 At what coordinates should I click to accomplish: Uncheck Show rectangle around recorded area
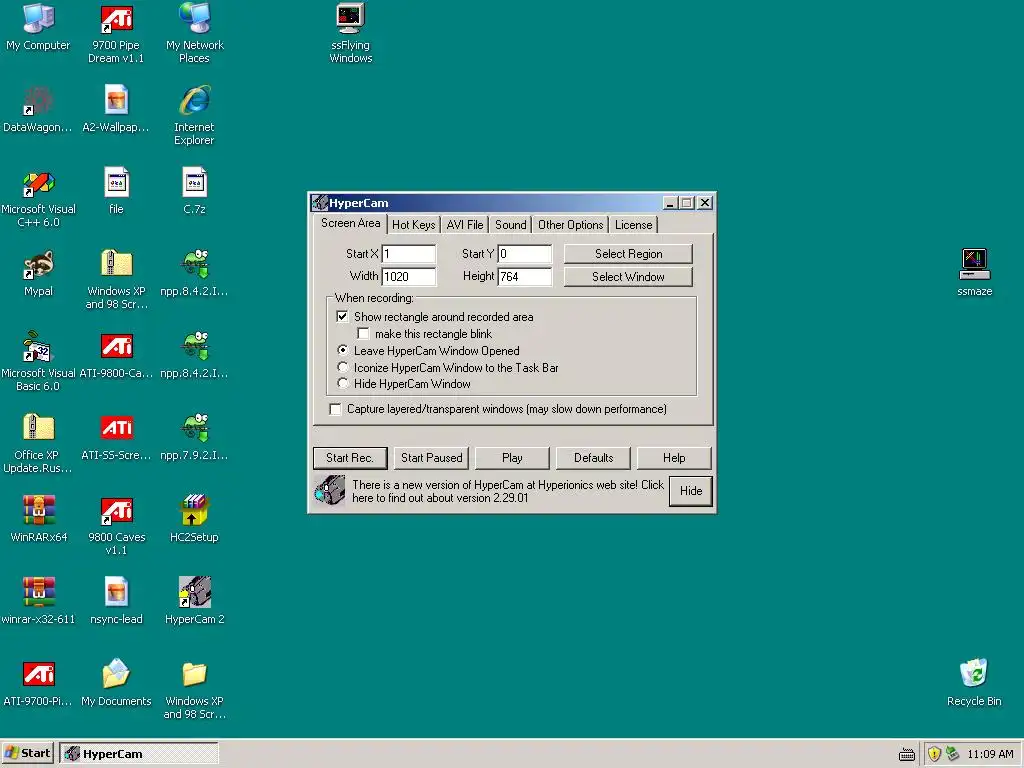pos(342,317)
